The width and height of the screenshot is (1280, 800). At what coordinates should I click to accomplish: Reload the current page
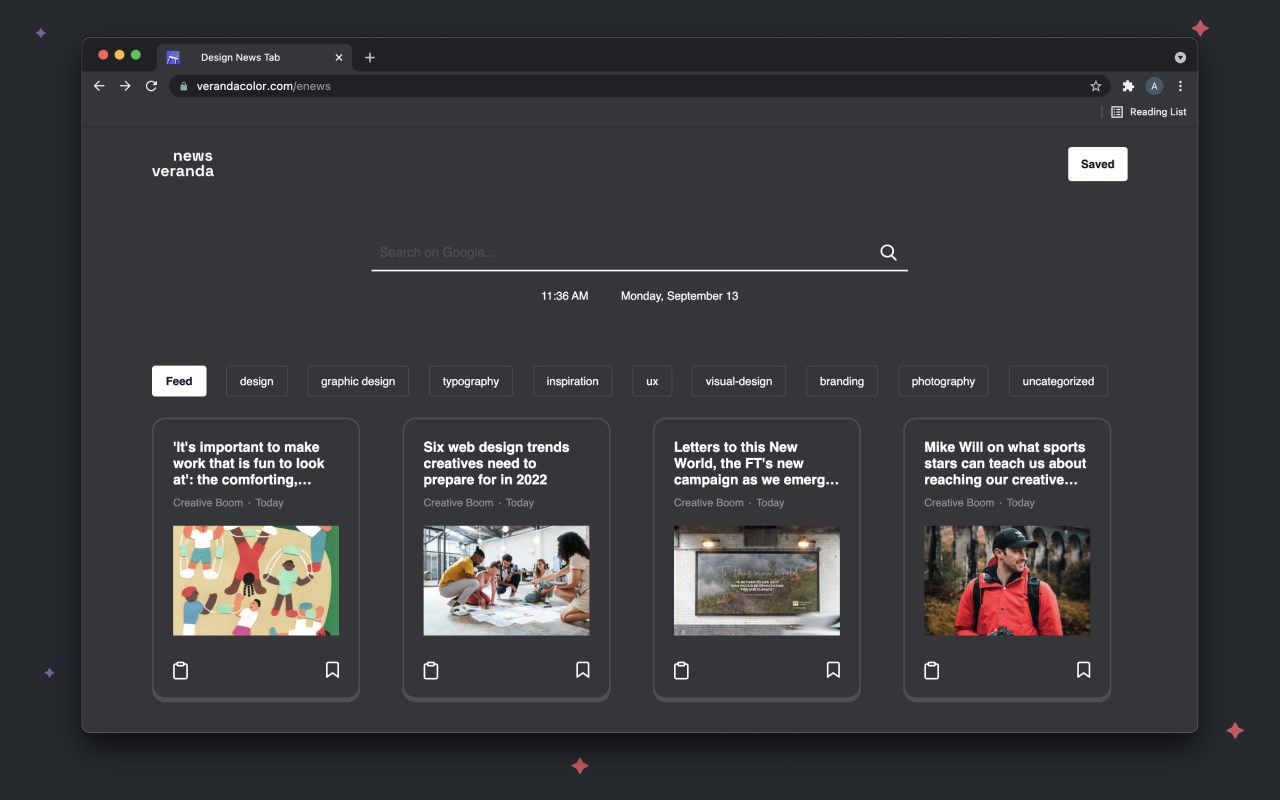(151, 86)
